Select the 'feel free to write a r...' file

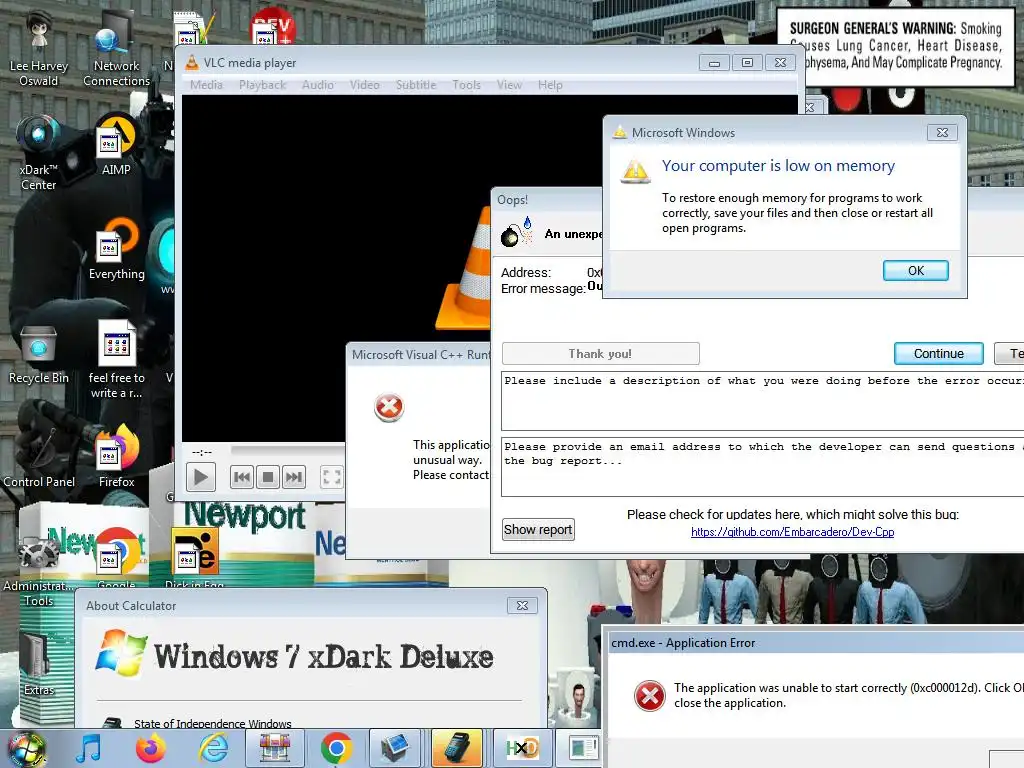tap(116, 359)
